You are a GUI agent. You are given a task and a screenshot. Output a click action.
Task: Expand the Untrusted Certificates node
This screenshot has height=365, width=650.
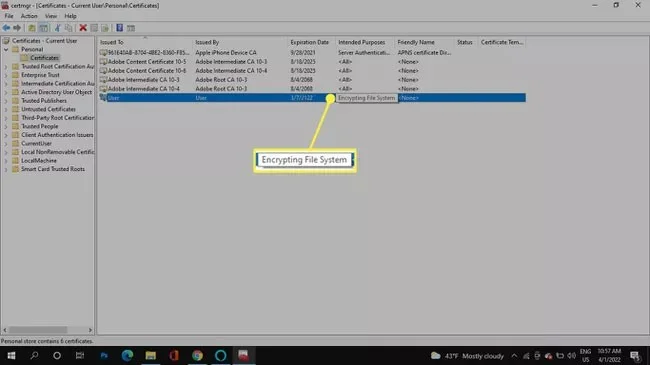[x=6, y=109]
